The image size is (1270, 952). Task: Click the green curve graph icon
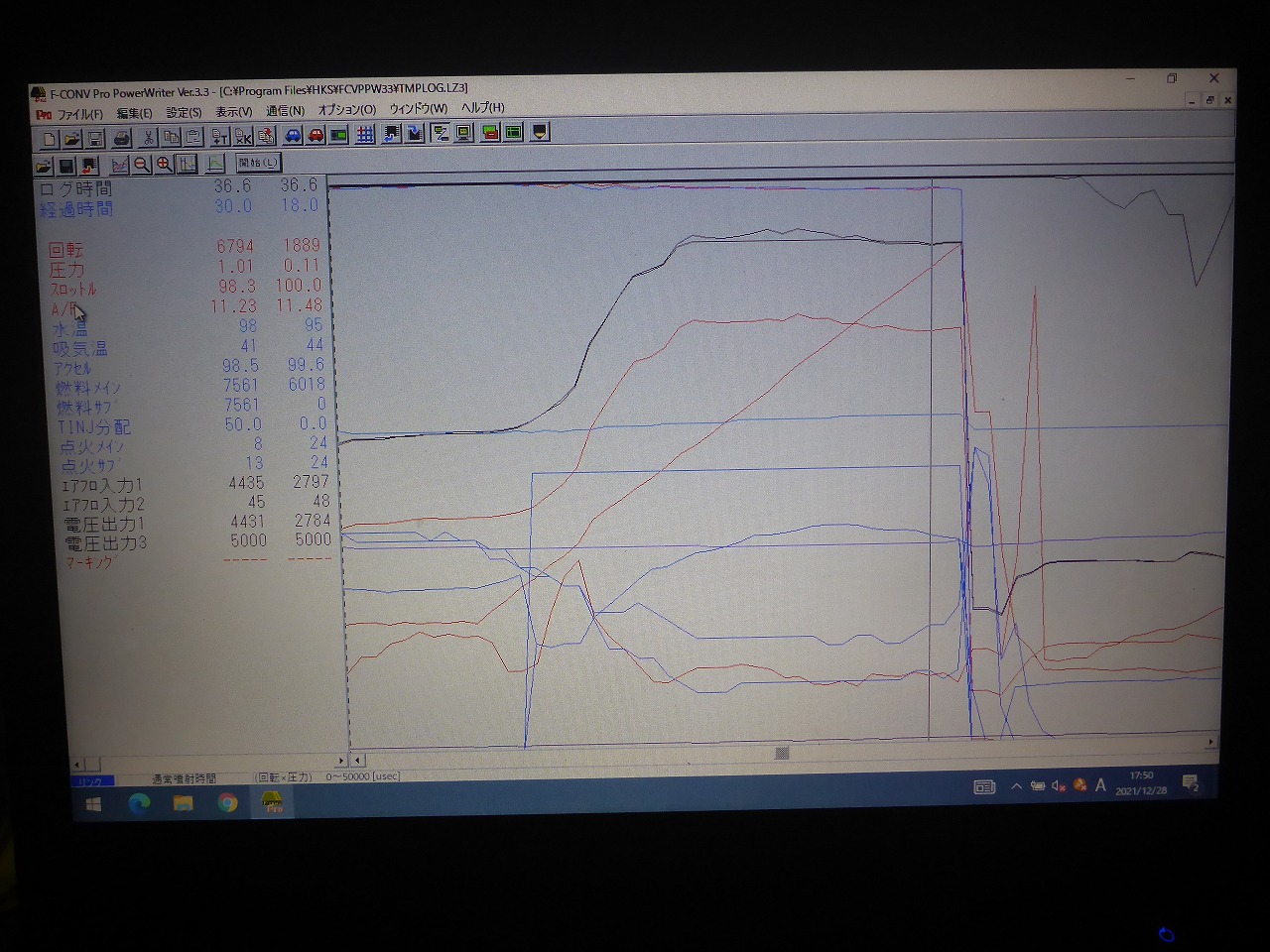point(215,165)
